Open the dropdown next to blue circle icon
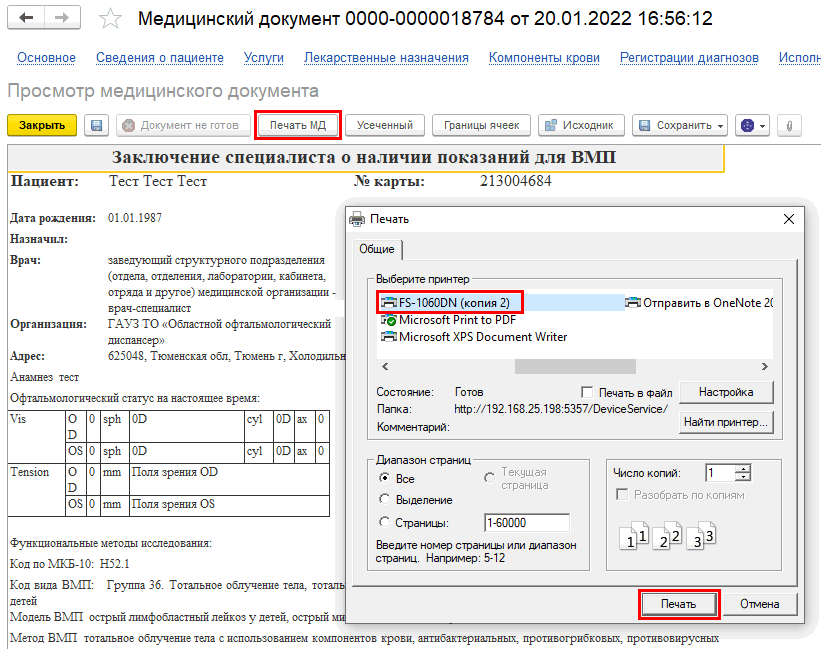 (x=763, y=126)
